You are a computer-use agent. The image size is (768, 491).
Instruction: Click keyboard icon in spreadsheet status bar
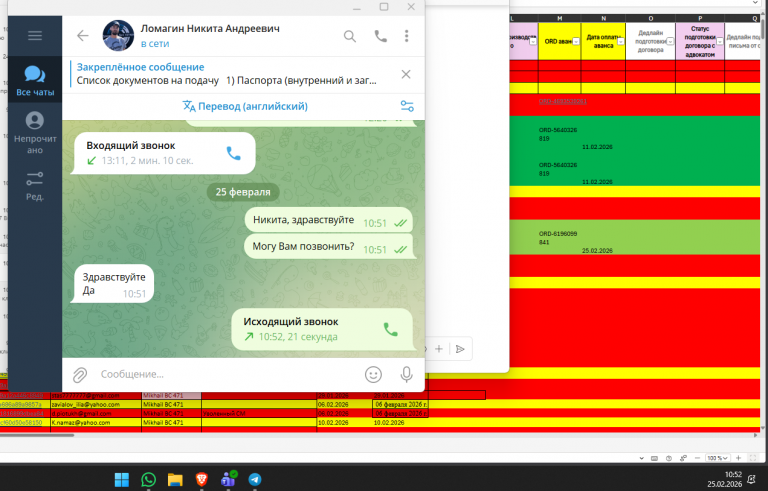pos(654,458)
